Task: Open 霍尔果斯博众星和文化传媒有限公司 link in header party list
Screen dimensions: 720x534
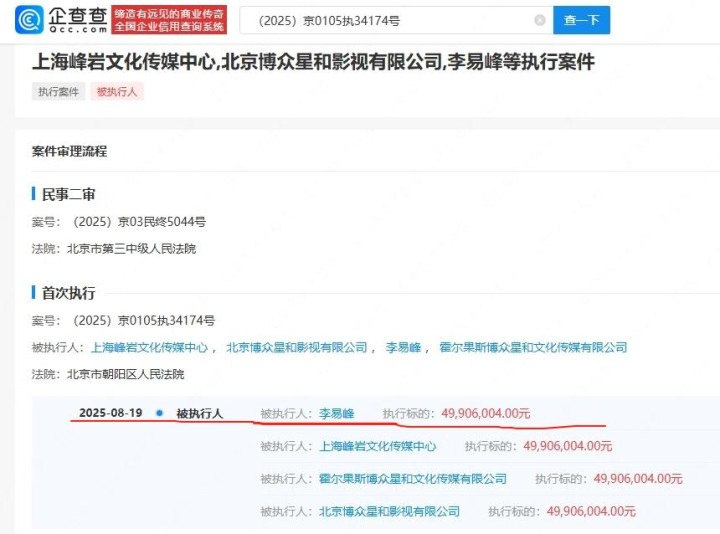Action: 533,348
